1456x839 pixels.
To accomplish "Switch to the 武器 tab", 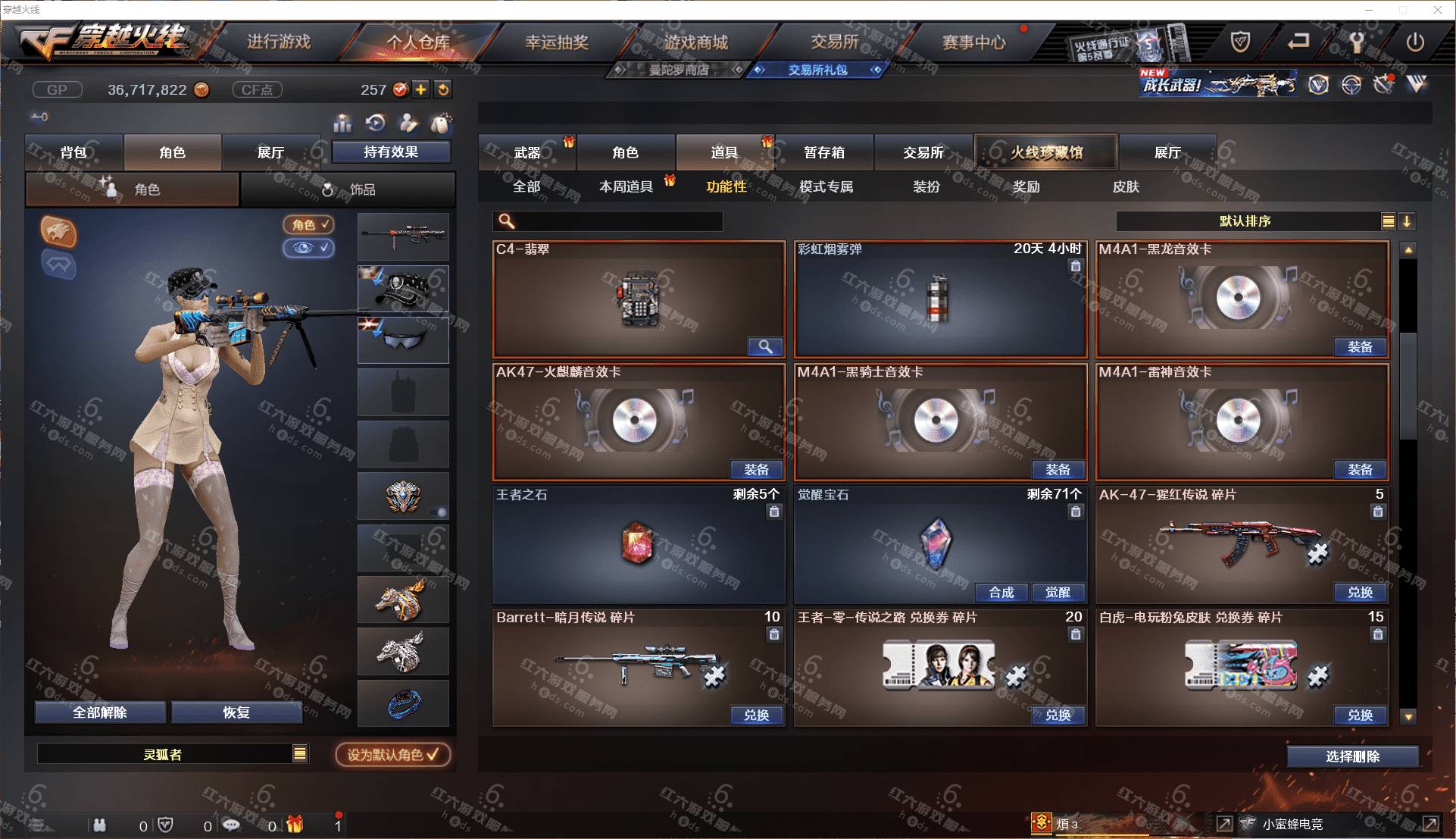I will (527, 152).
